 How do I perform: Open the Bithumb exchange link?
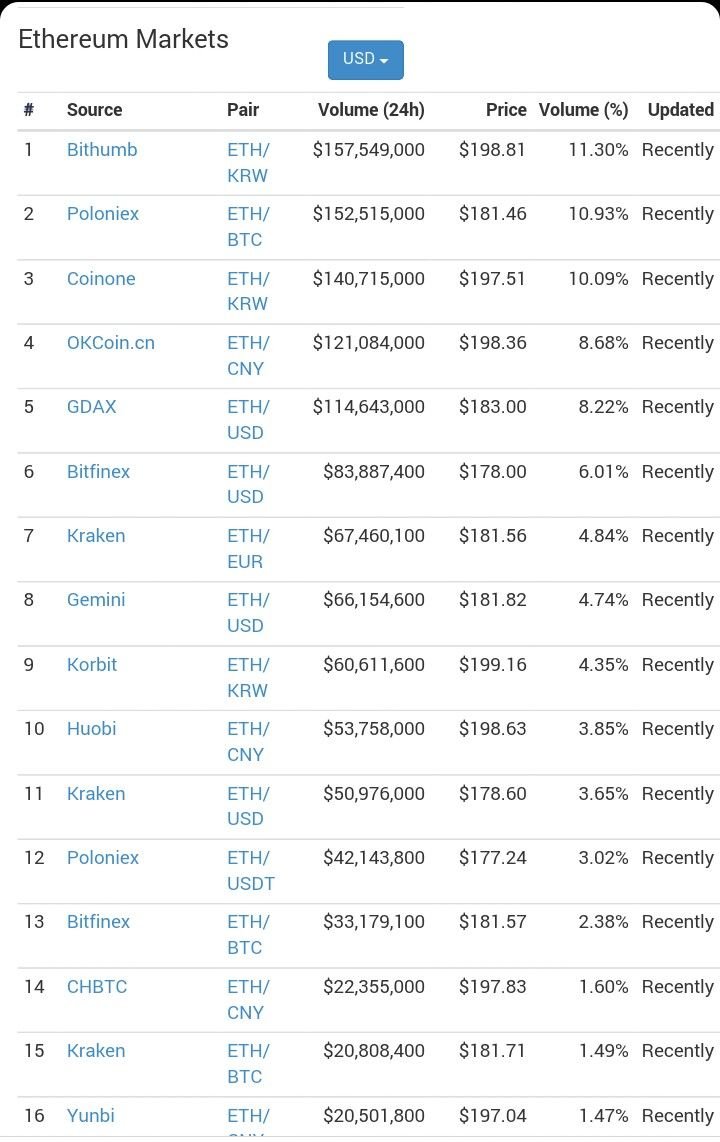coord(102,150)
